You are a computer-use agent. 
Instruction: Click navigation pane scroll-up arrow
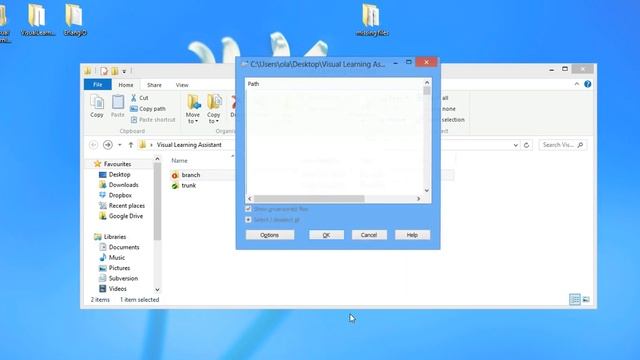[157, 159]
